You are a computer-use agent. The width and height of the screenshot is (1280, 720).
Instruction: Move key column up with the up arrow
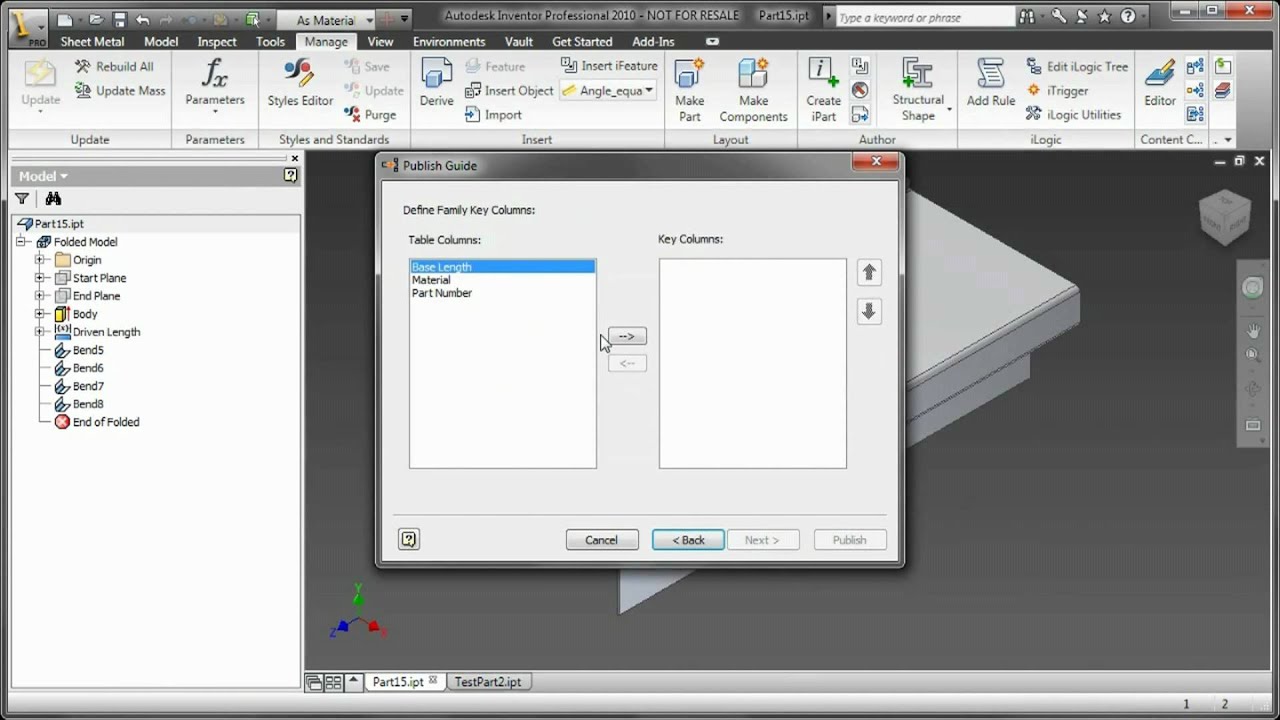pyautogui.click(x=869, y=272)
